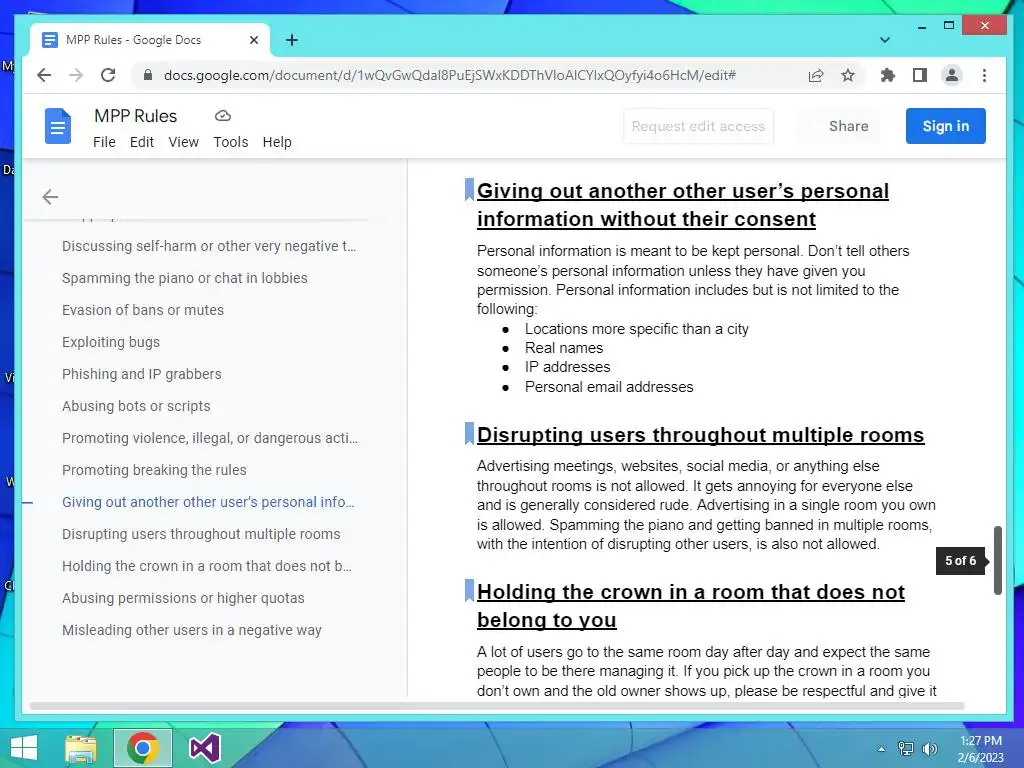Toggle the Chrome side panel icon
Viewport: 1024px width, 768px height.
pos(920,75)
